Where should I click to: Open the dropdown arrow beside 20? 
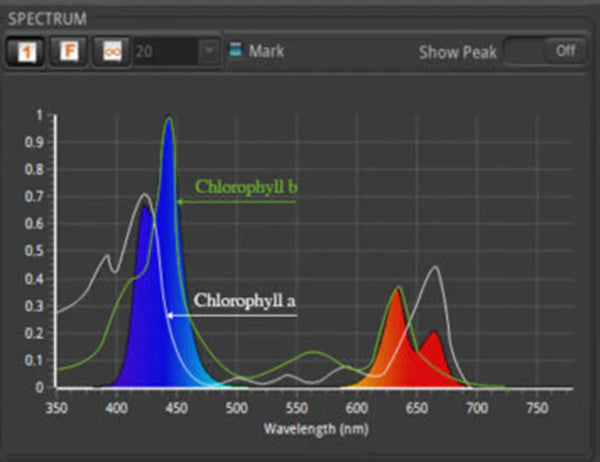[x=208, y=51]
